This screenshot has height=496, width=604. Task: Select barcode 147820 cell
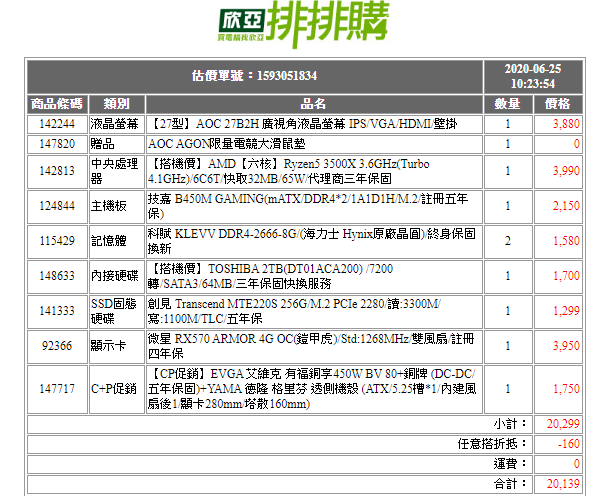coord(57,144)
